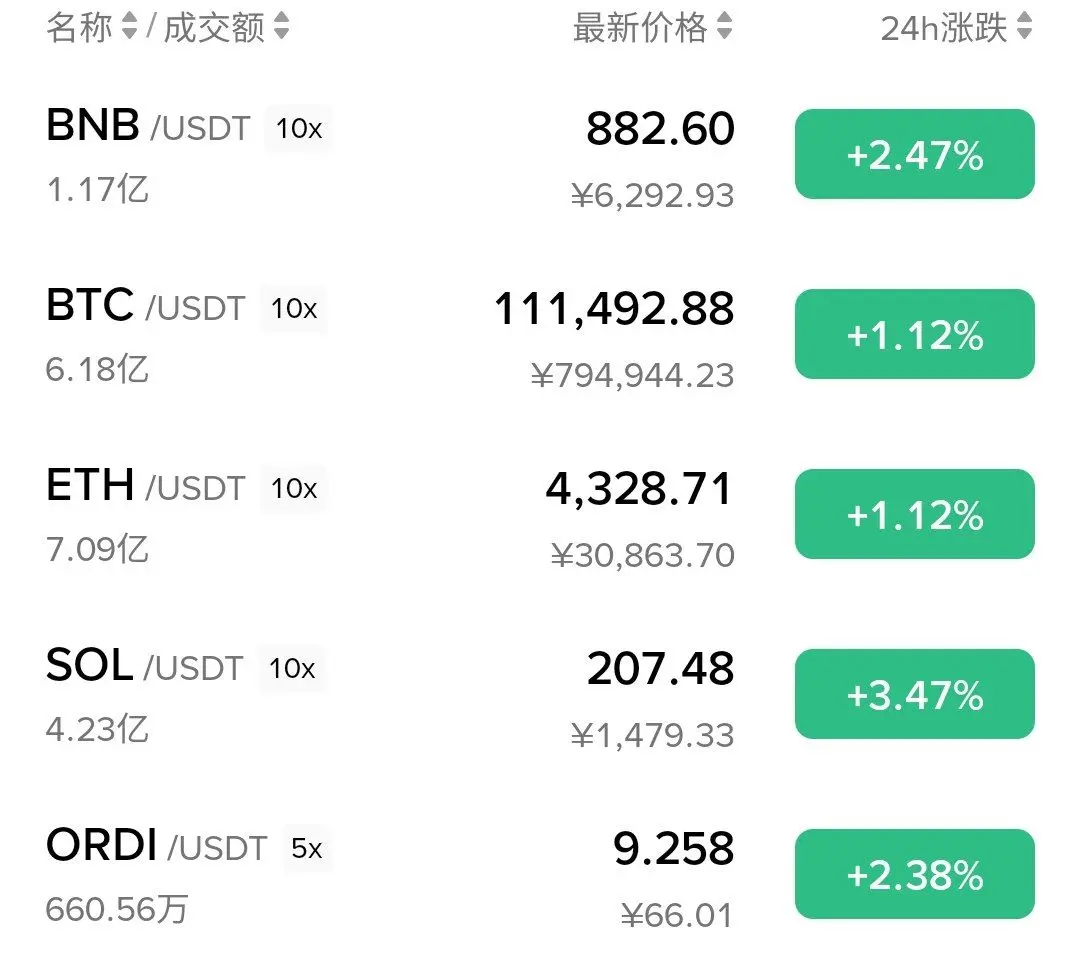Tap the ORDI 5x leverage badge
The width and height of the screenshot is (1080, 977).
click(307, 848)
